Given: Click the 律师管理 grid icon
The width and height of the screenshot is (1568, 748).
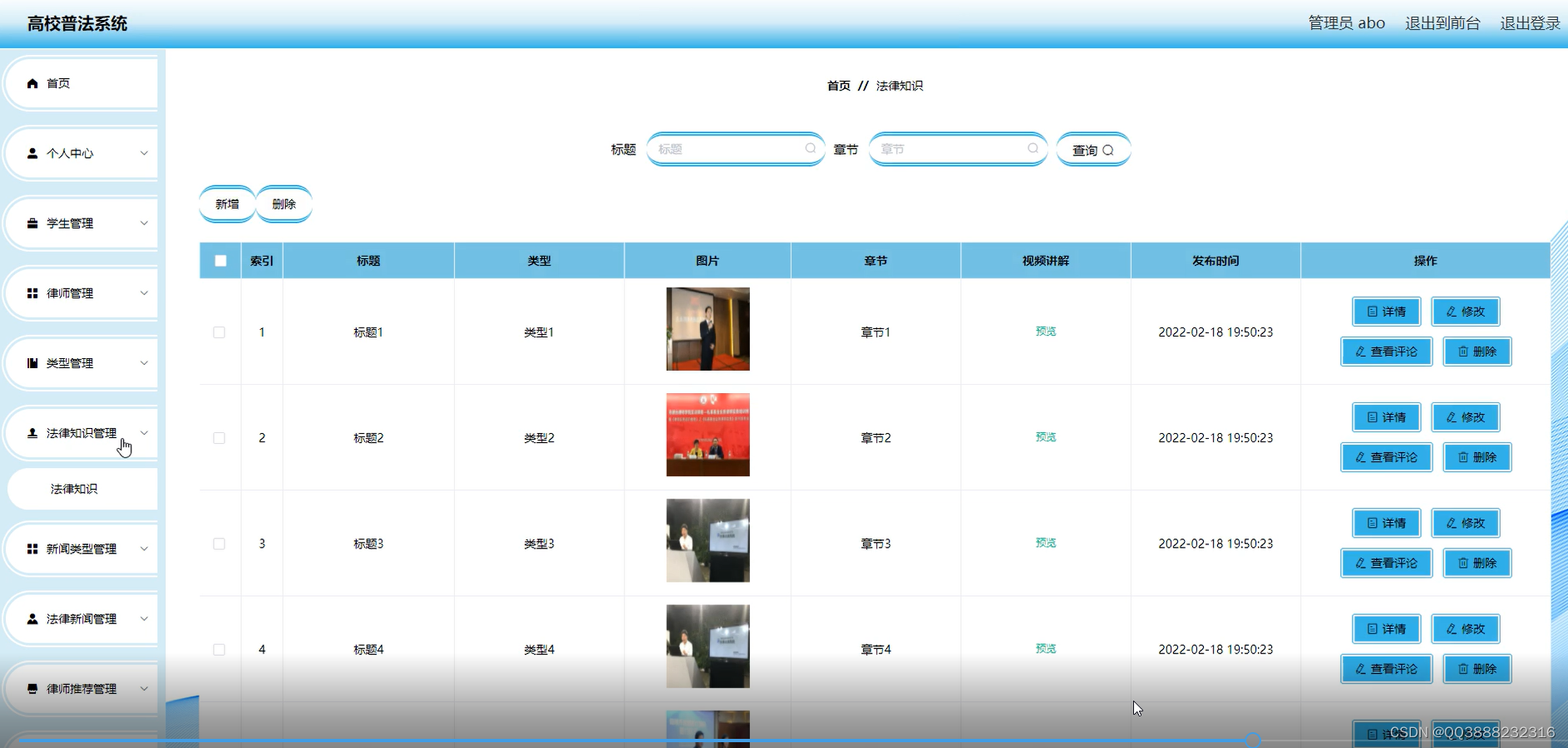Looking at the screenshot, I should (32, 293).
